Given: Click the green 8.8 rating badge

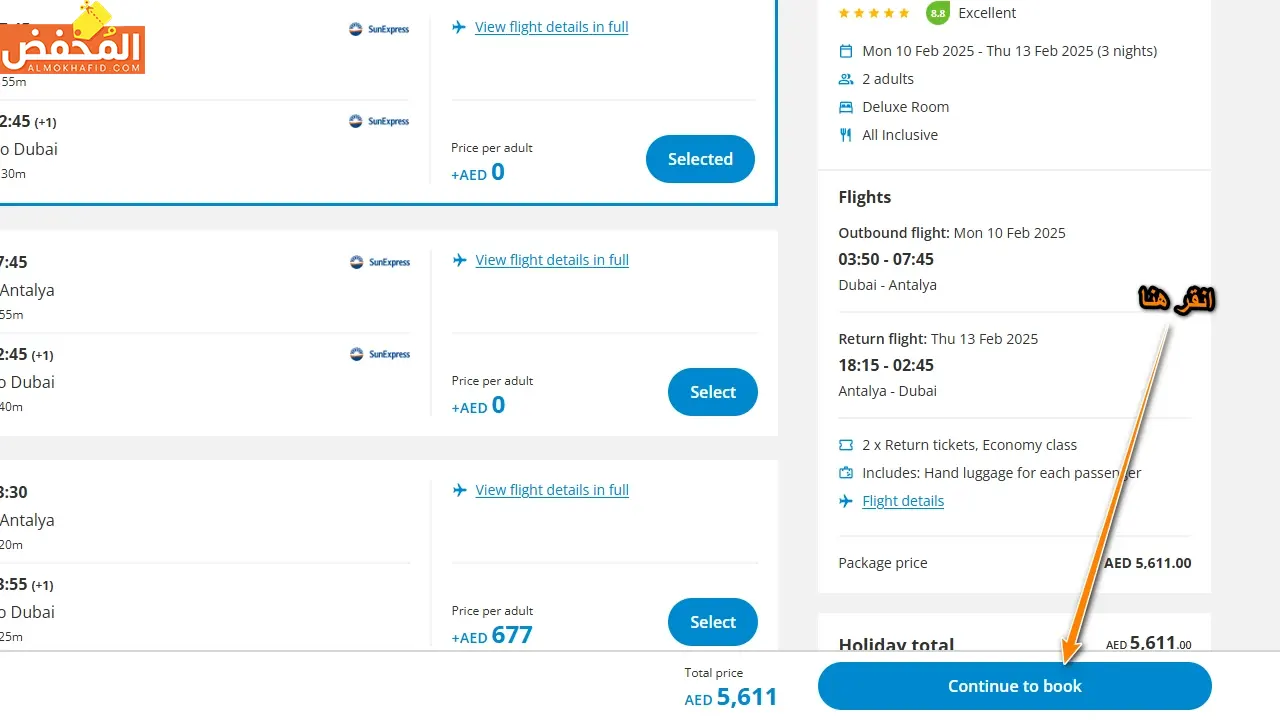Looking at the screenshot, I should (937, 13).
